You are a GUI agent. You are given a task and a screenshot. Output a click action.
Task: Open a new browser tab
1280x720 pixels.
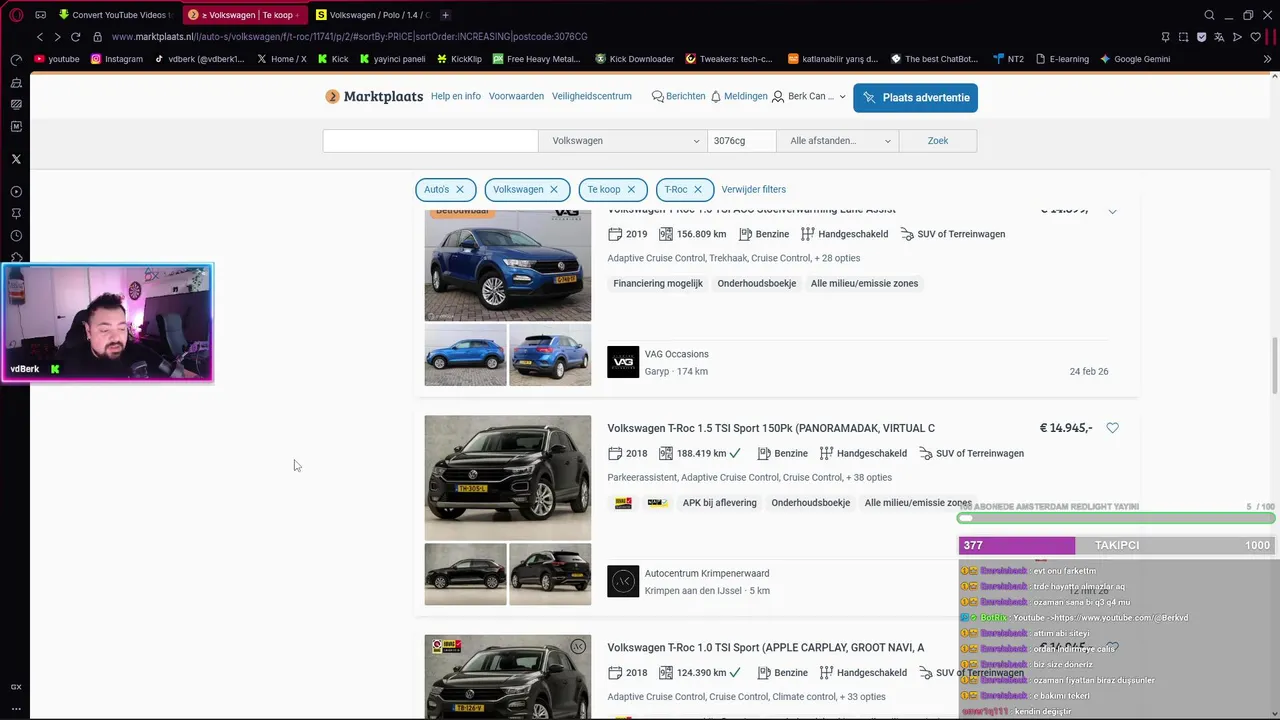coord(445,15)
